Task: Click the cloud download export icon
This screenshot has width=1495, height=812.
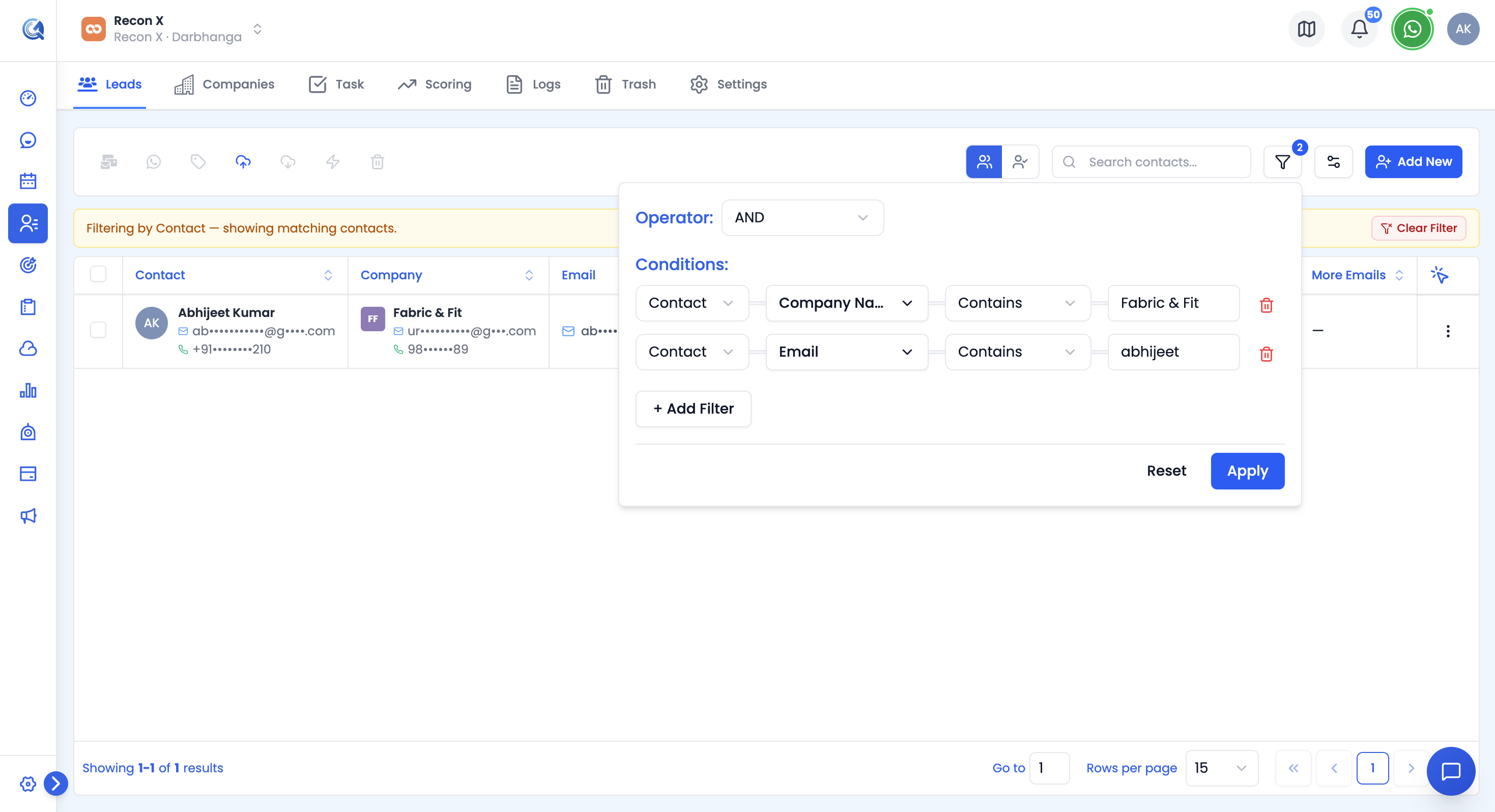Action: tap(288, 161)
